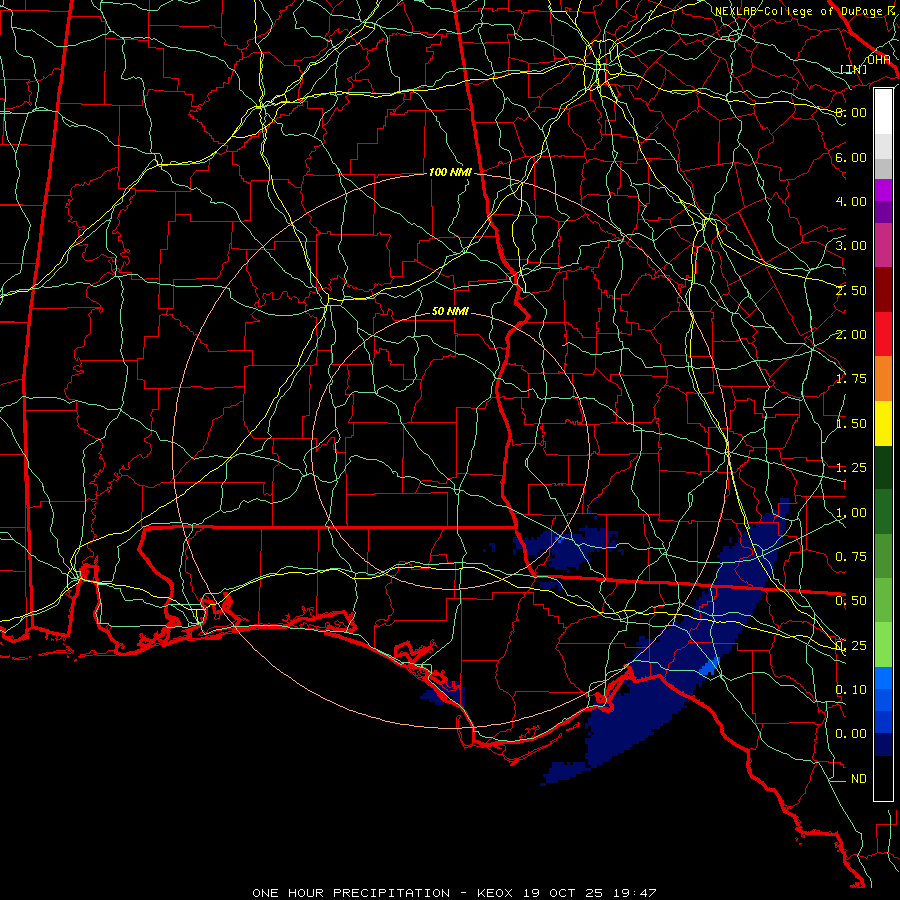Click the "4.00" legend value
The image size is (900, 900).
pyautogui.click(x=851, y=201)
